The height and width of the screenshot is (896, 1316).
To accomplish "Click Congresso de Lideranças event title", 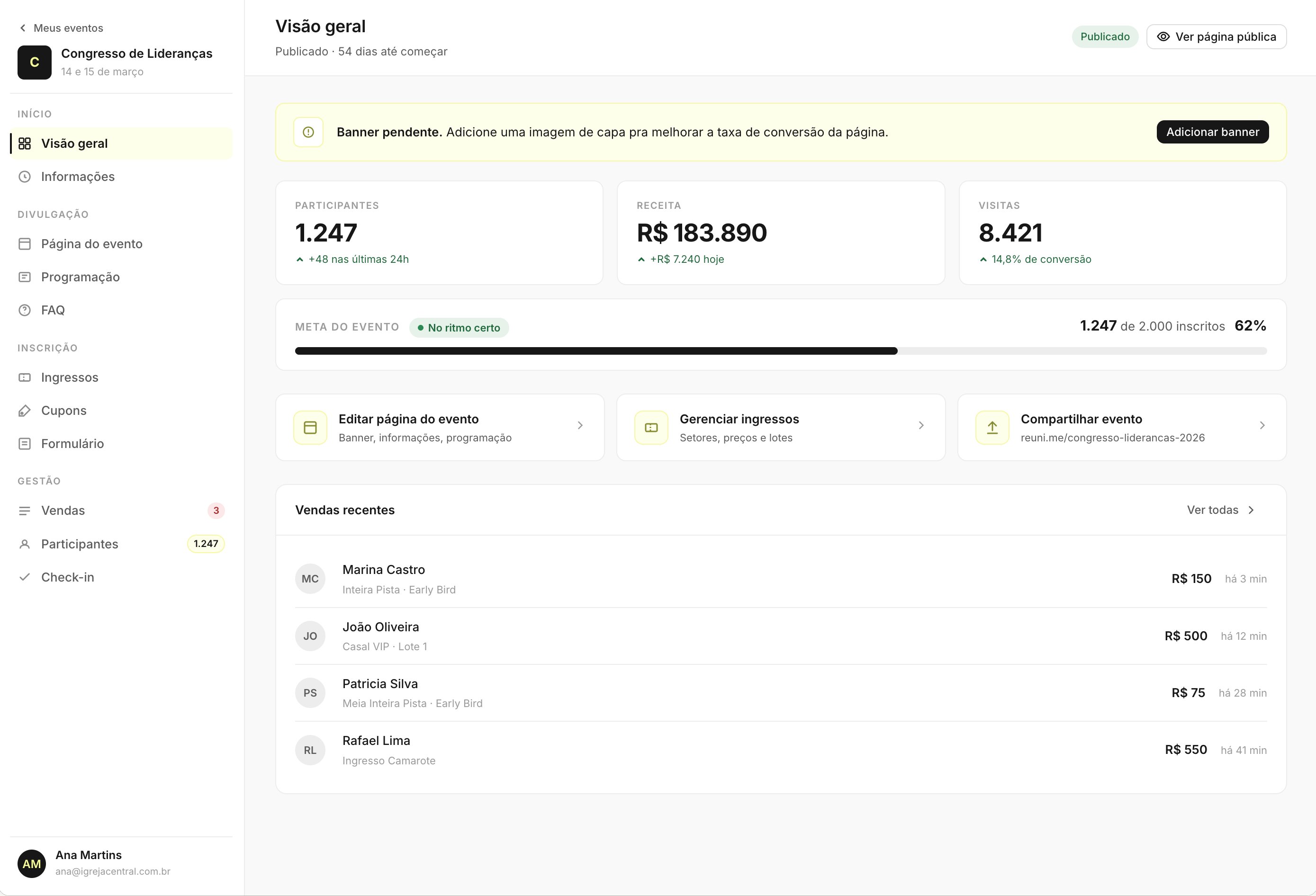I will click(x=136, y=53).
